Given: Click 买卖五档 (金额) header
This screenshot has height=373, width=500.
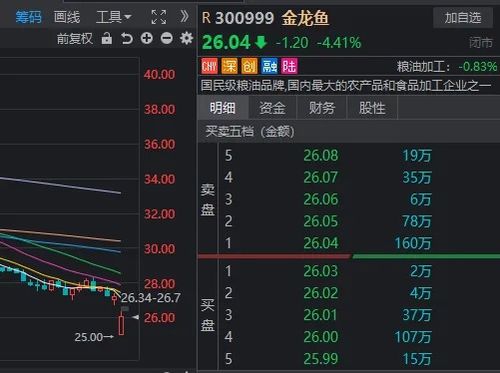Looking at the screenshot, I should (250, 132).
